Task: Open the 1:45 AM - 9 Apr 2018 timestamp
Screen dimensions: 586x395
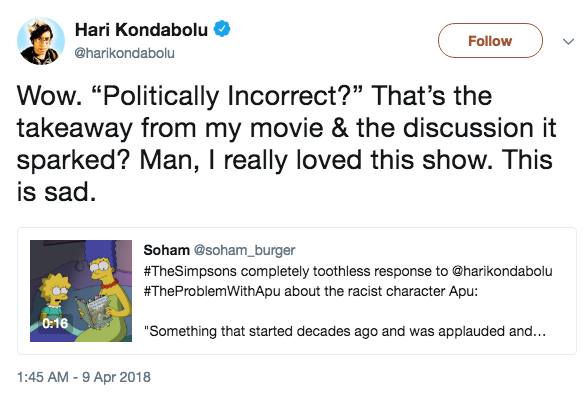Action: pos(84,377)
